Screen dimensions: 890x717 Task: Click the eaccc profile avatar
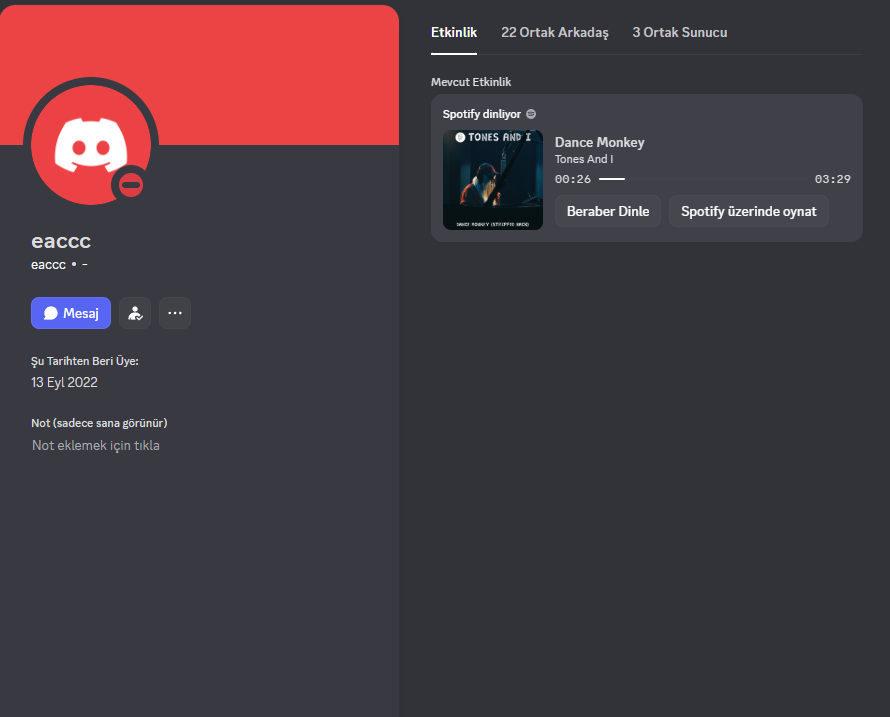pos(91,145)
